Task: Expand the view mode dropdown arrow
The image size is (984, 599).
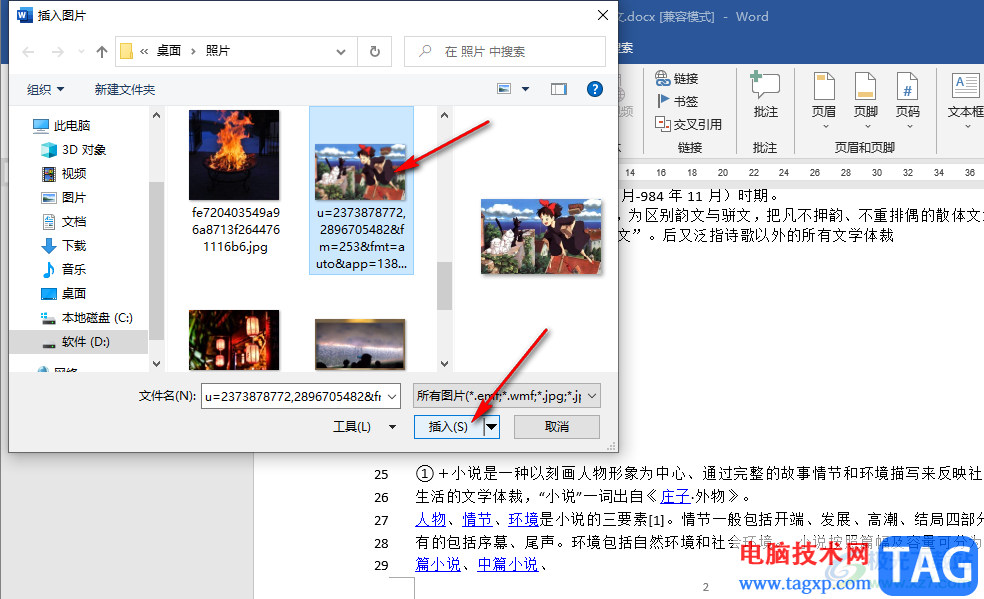Action: pos(525,89)
